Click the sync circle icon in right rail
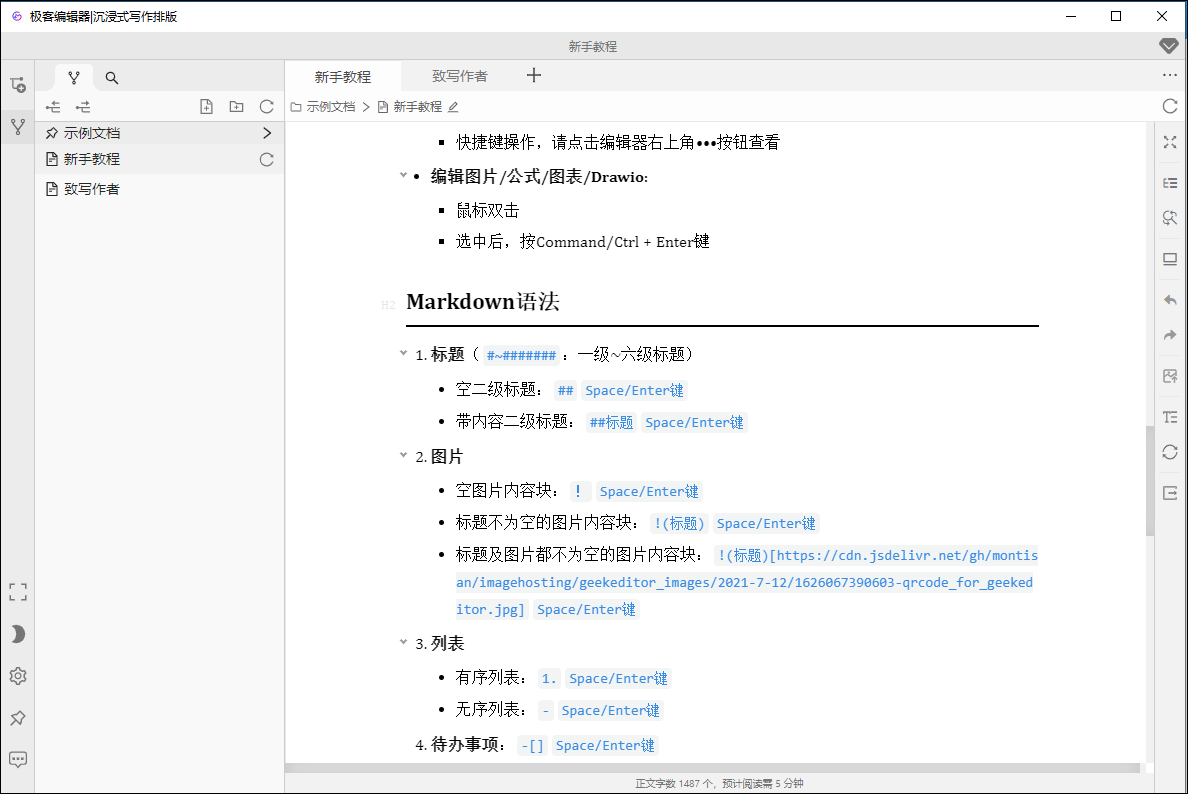Viewport: 1188px width, 794px height. [x=1170, y=452]
